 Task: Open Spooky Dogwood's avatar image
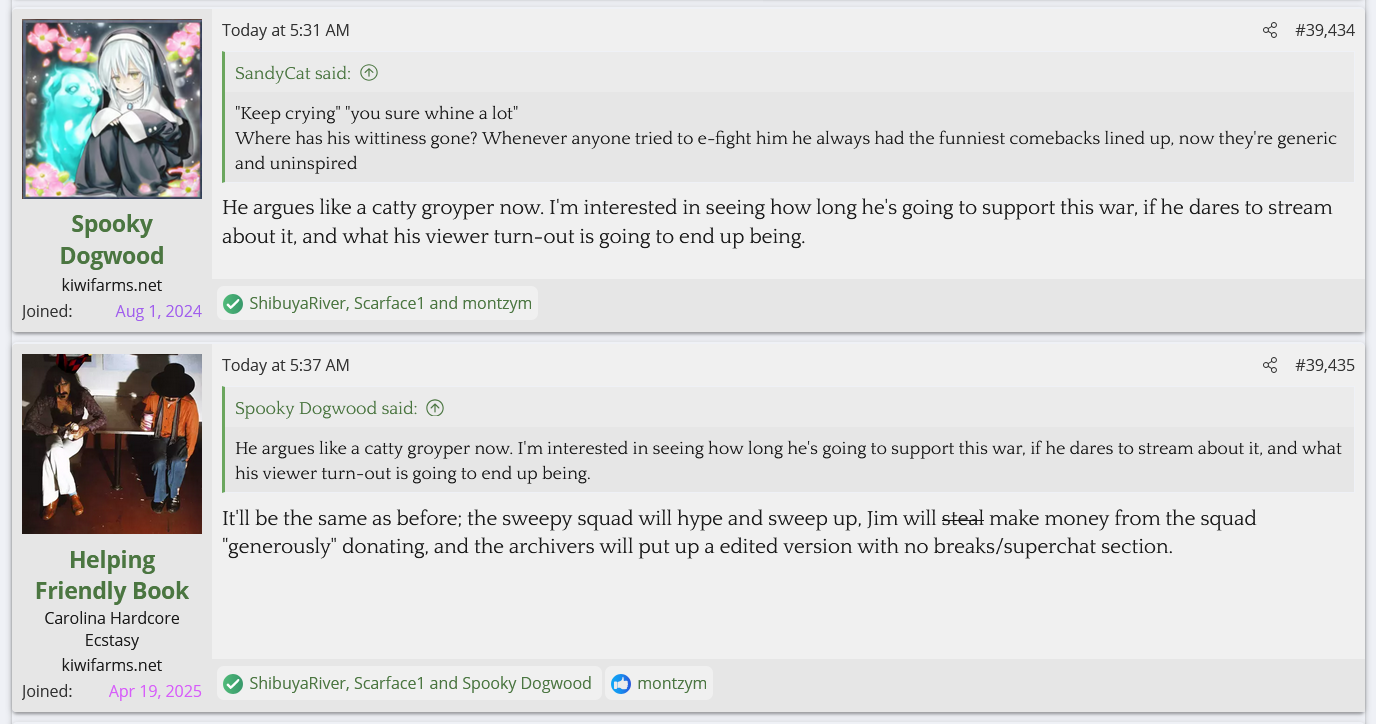pyautogui.click(x=112, y=109)
